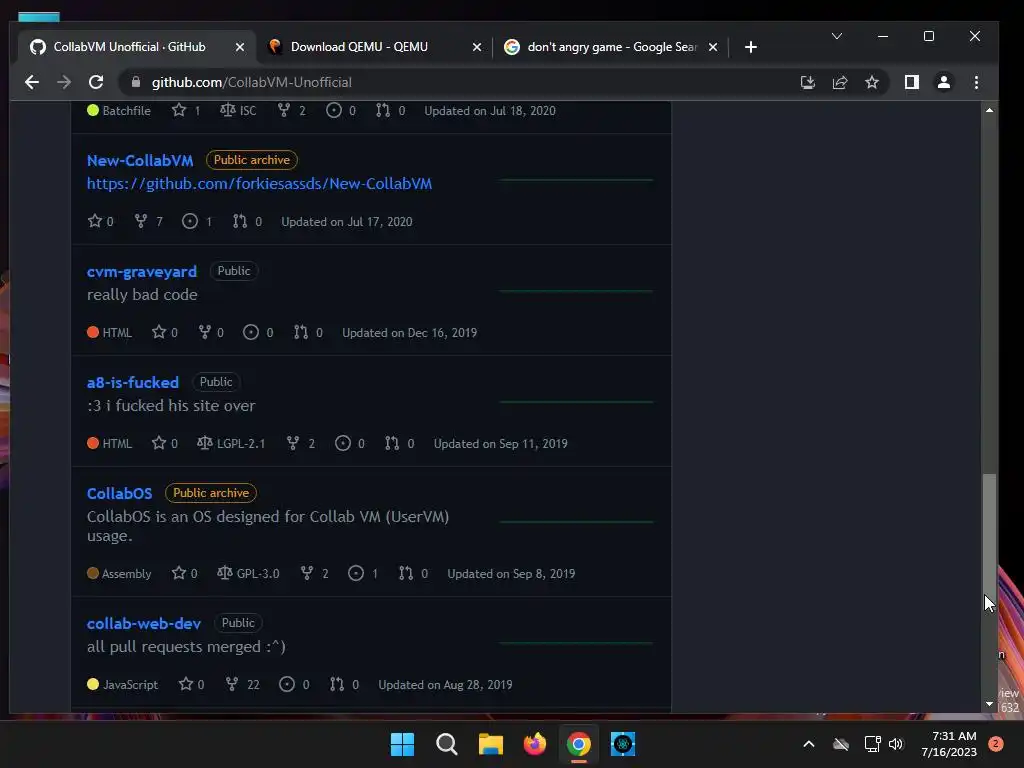Open the browser side panel
Viewport: 1024px width, 768px height.
tap(912, 82)
